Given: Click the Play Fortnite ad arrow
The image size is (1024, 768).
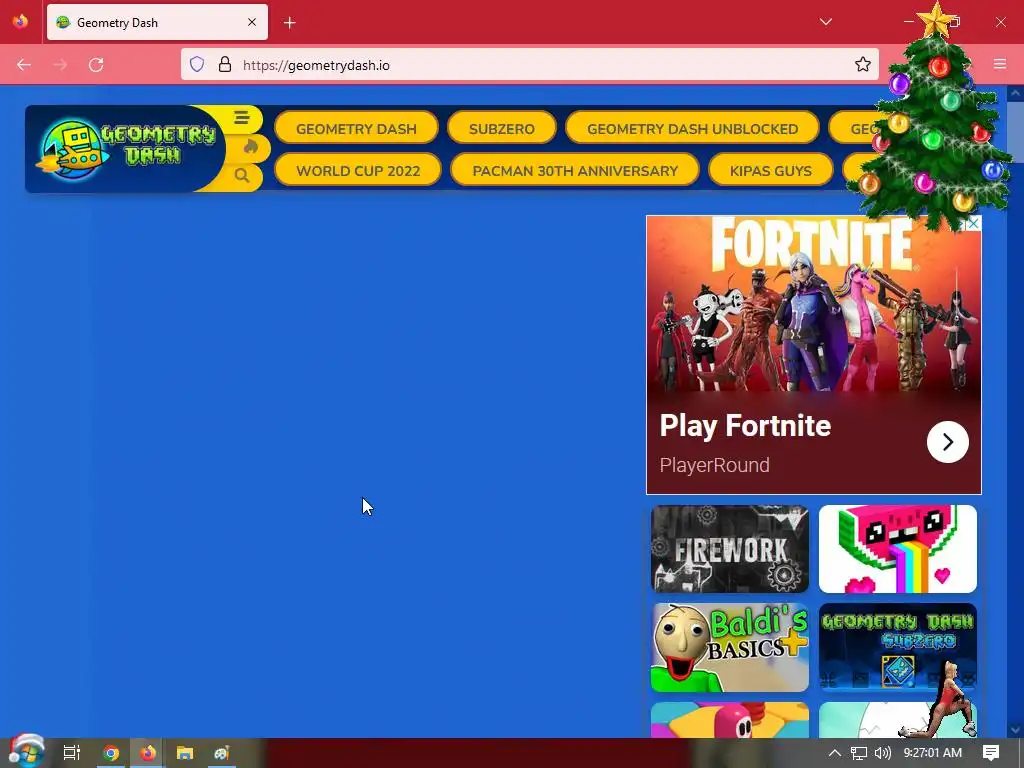Looking at the screenshot, I should 948,442.
